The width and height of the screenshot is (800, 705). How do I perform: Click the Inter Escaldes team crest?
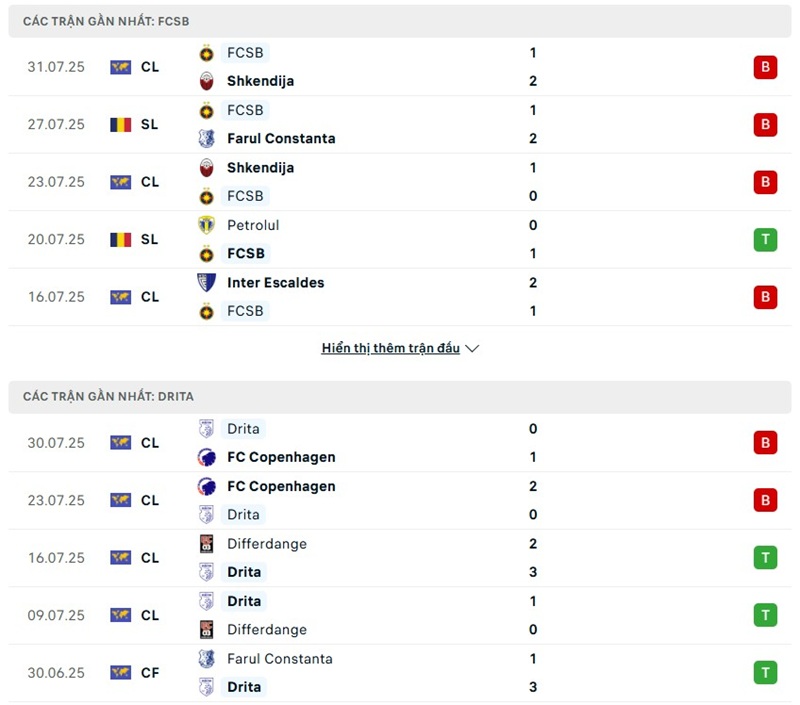pyautogui.click(x=207, y=283)
